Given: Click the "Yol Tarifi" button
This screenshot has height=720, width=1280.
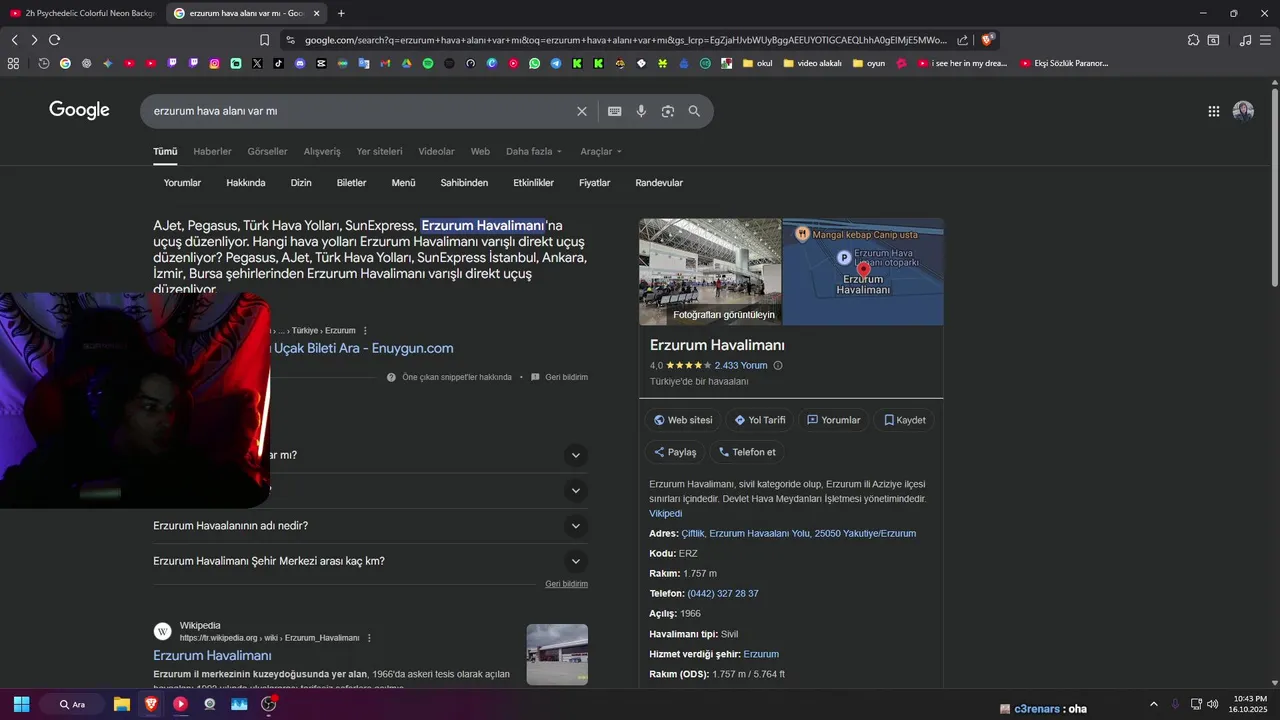Looking at the screenshot, I should pos(760,420).
